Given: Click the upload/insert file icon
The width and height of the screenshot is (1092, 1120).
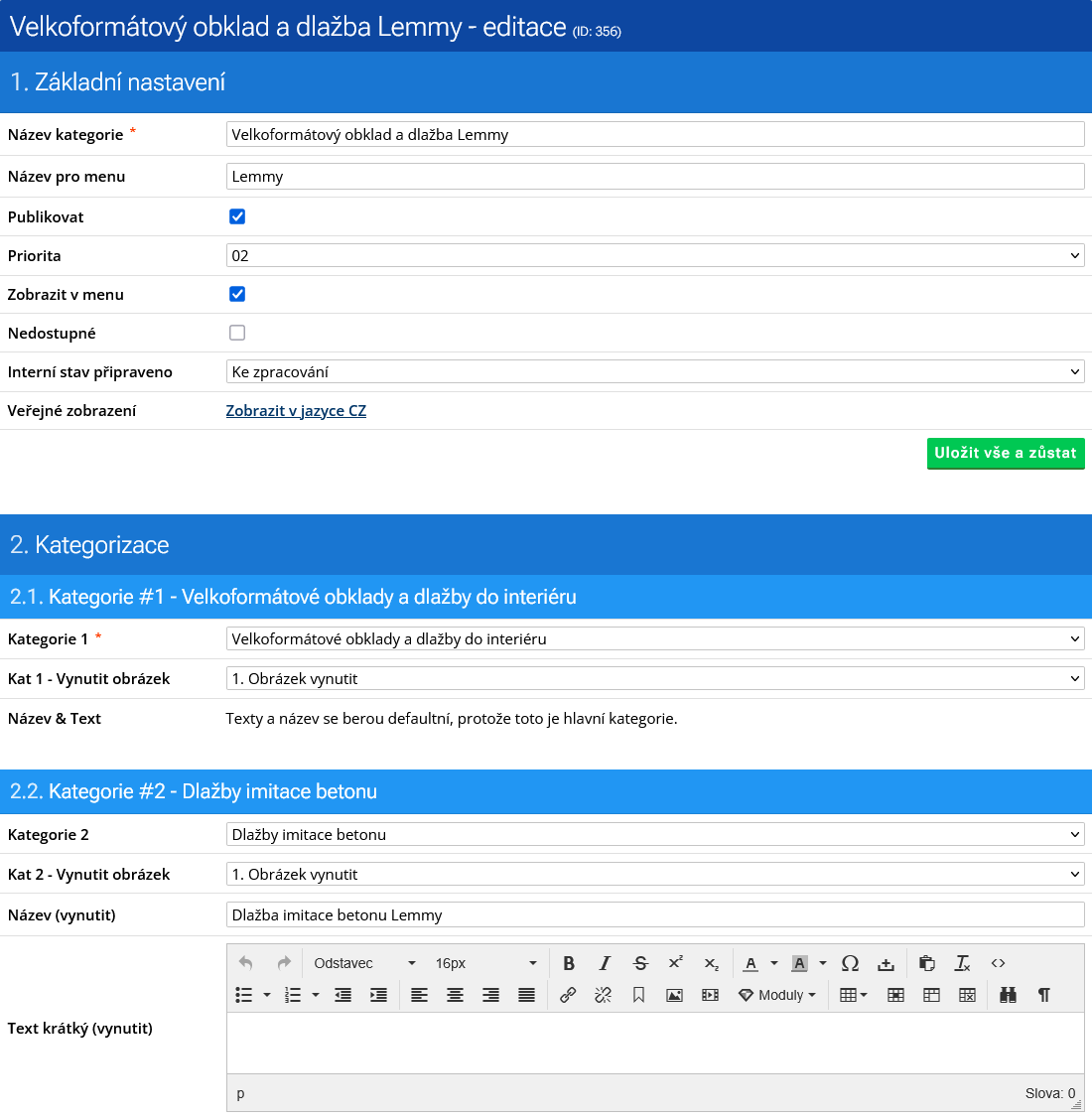Looking at the screenshot, I should (886, 963).
